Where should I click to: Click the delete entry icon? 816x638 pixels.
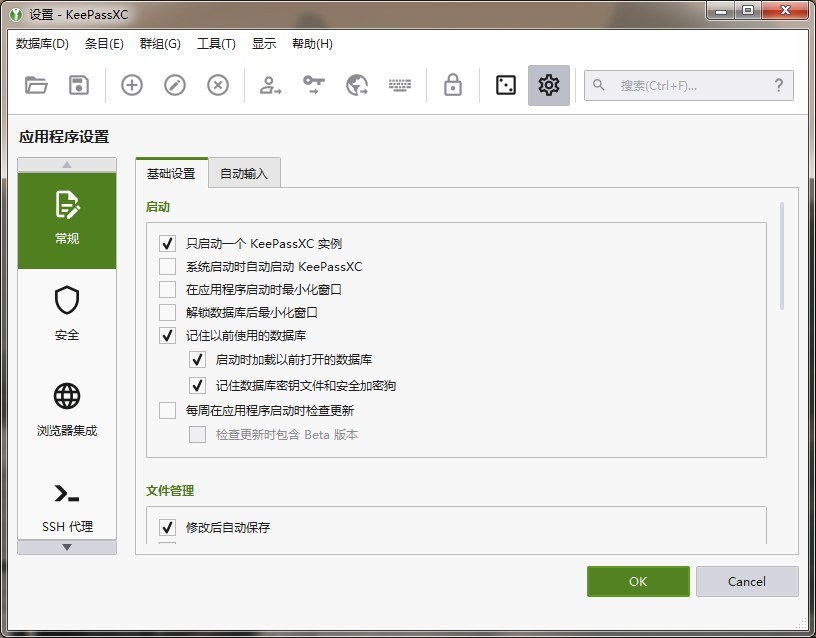point(218,85)
